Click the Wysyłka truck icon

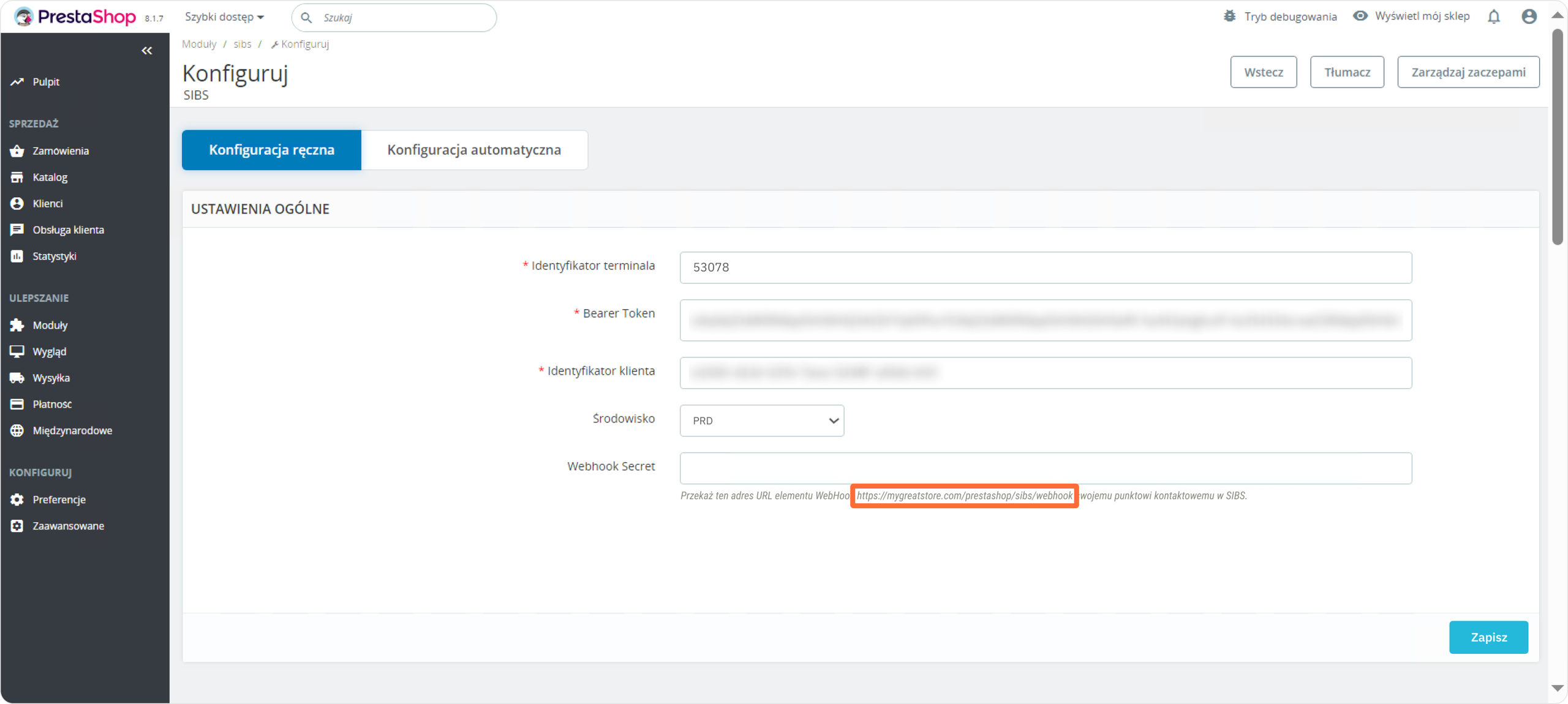click(17, 378)
